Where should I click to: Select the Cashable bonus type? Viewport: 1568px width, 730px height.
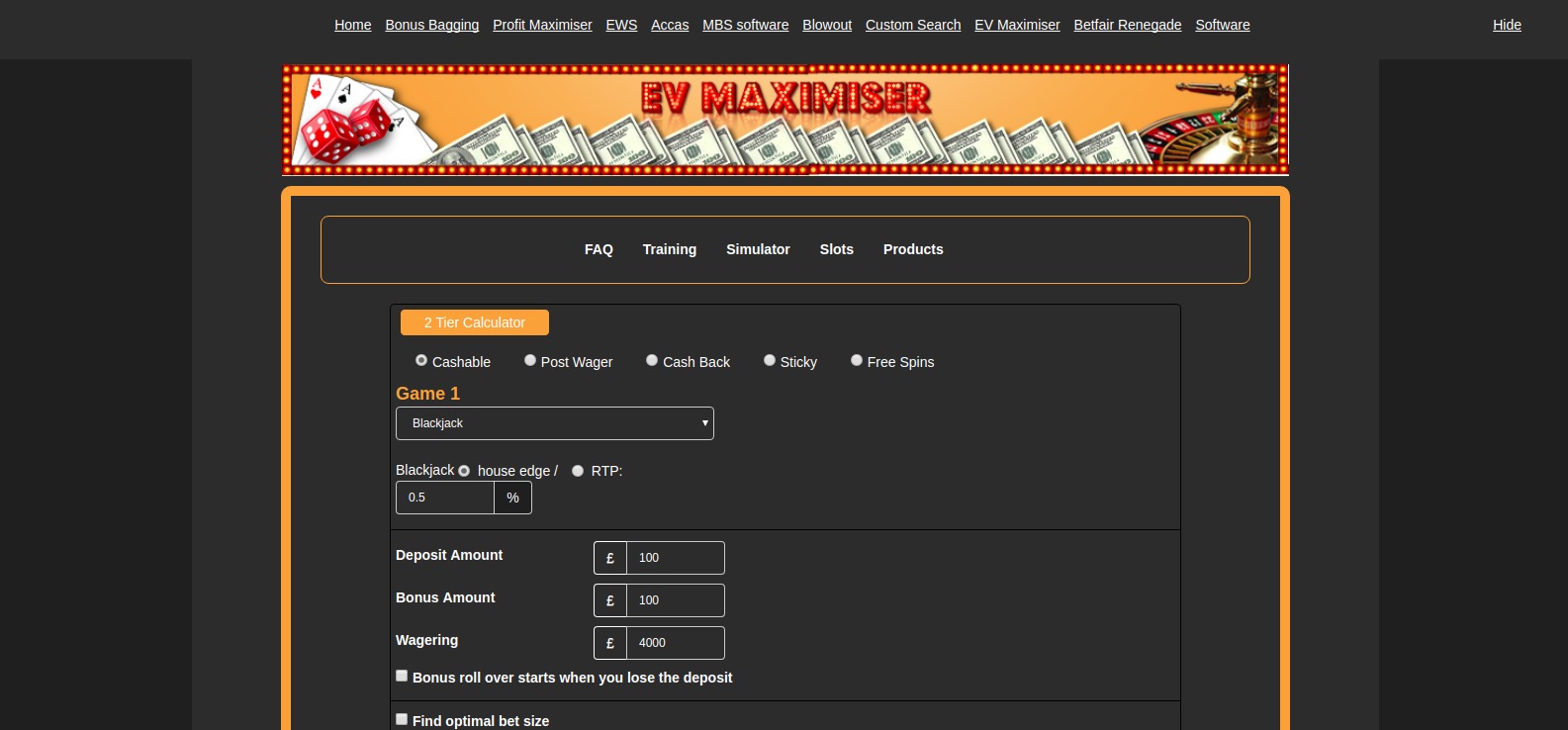[421, 360]
